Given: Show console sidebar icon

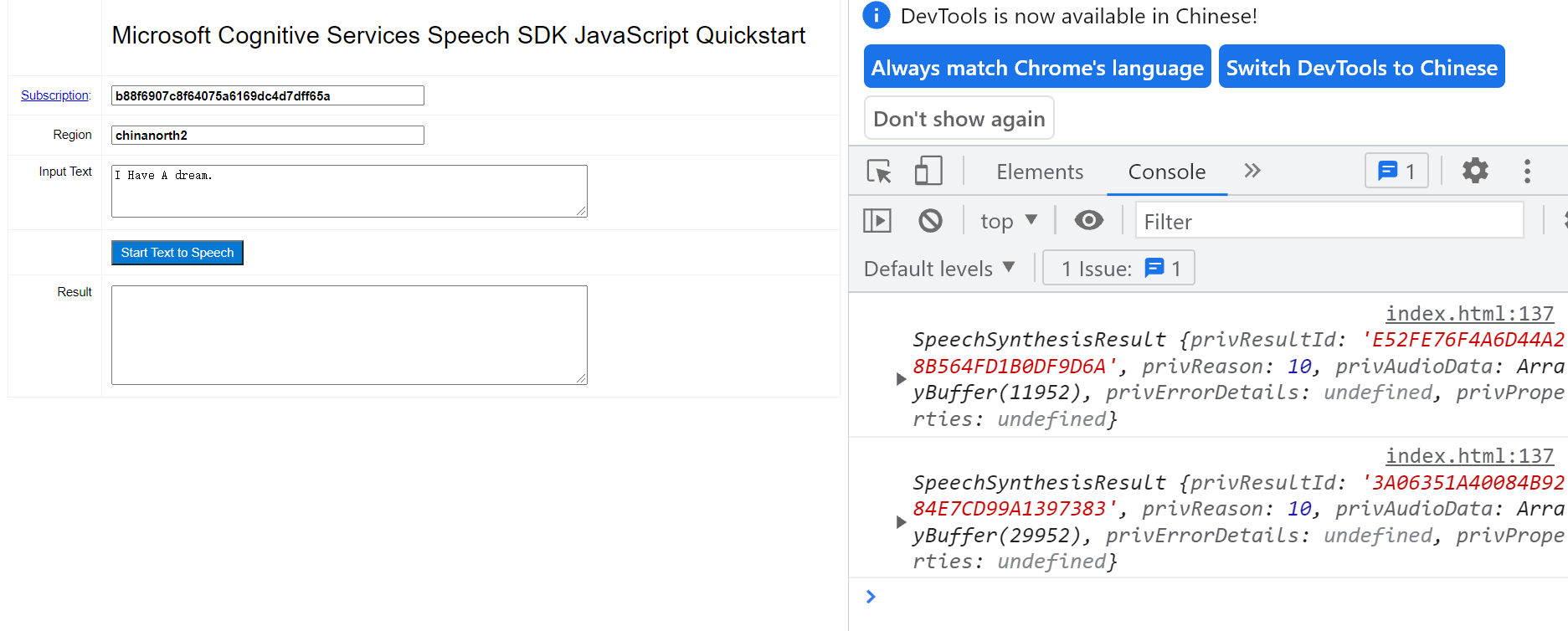Looking at the screenshot, I should [x=877, y=221].
